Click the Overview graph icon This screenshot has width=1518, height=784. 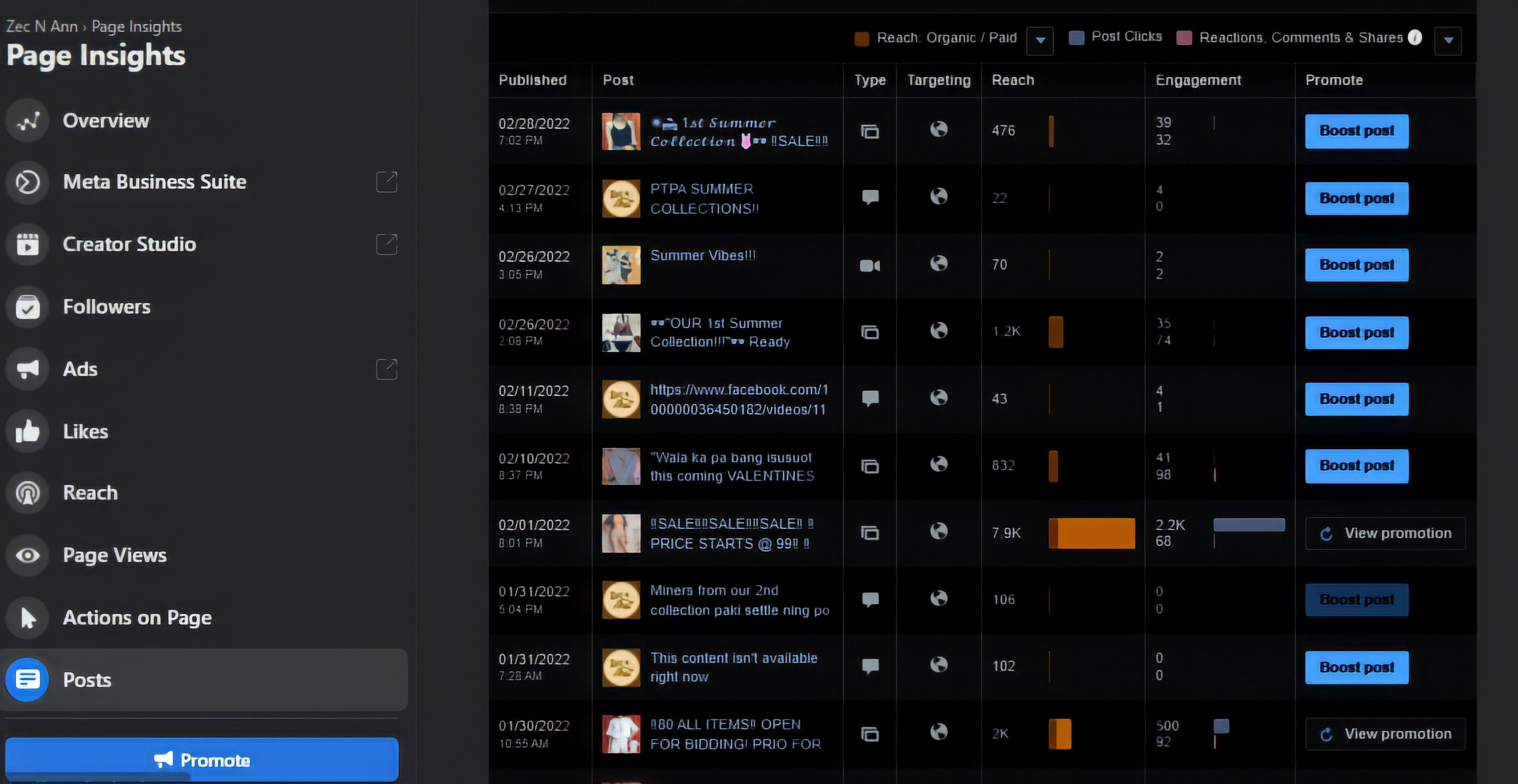(28, 121)
